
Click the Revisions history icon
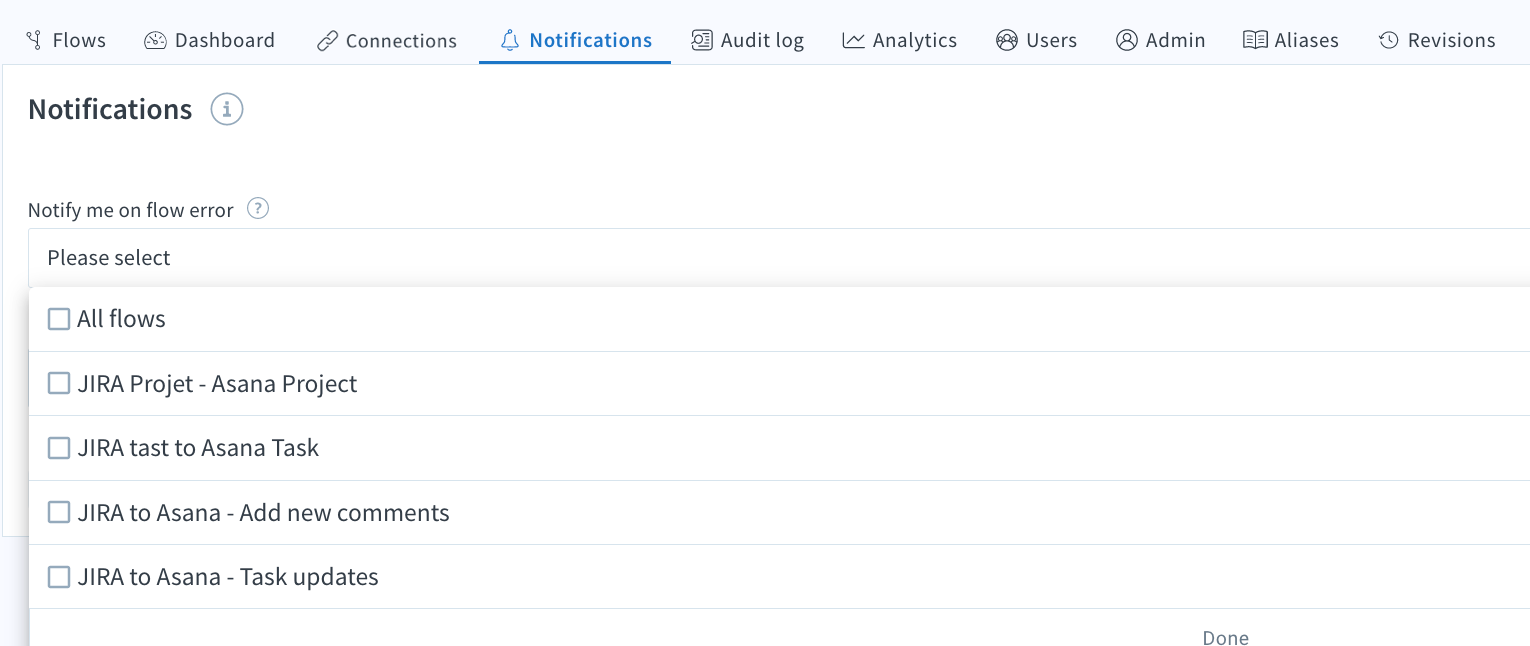click(1388, 41)
